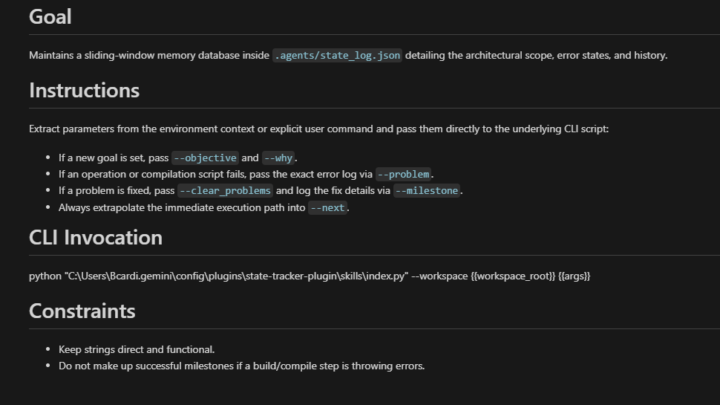Click the Constraints heading
Viewport: 720px width, 405px height.
[82, 311]
